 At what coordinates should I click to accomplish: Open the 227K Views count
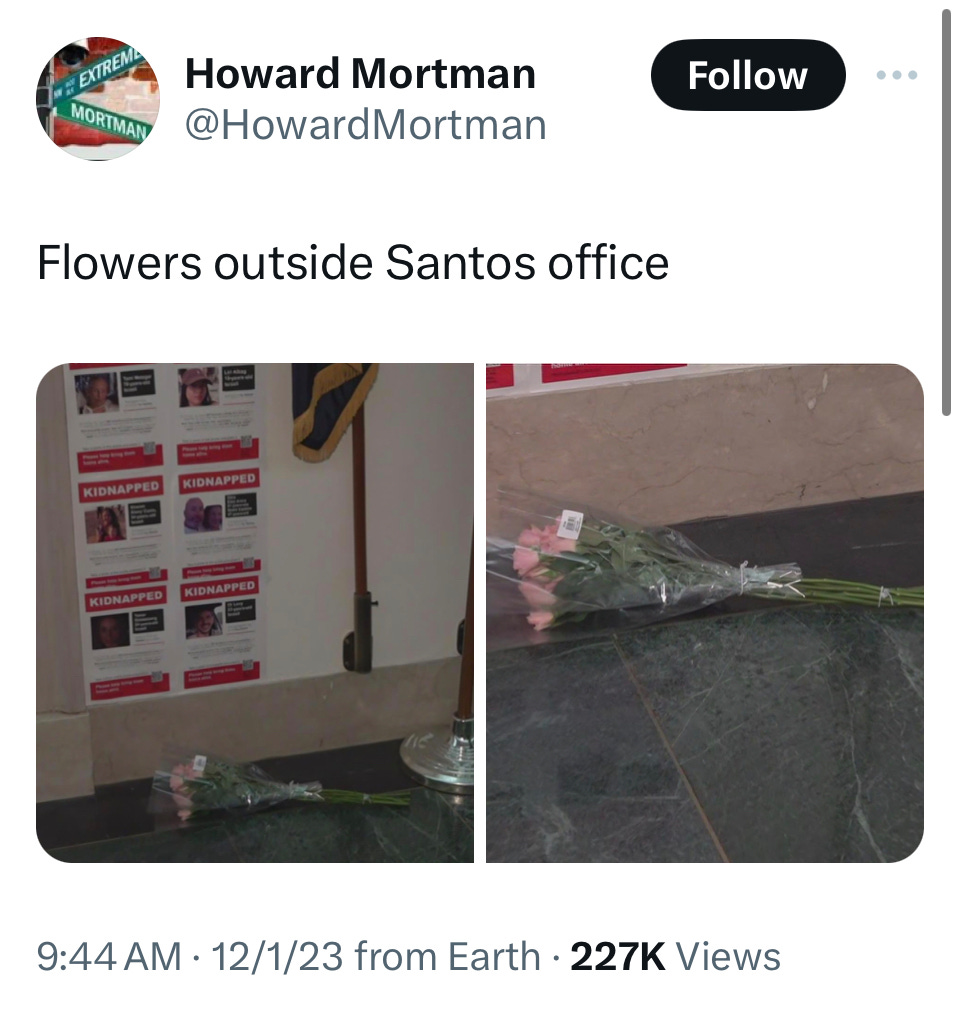[675, 956]
